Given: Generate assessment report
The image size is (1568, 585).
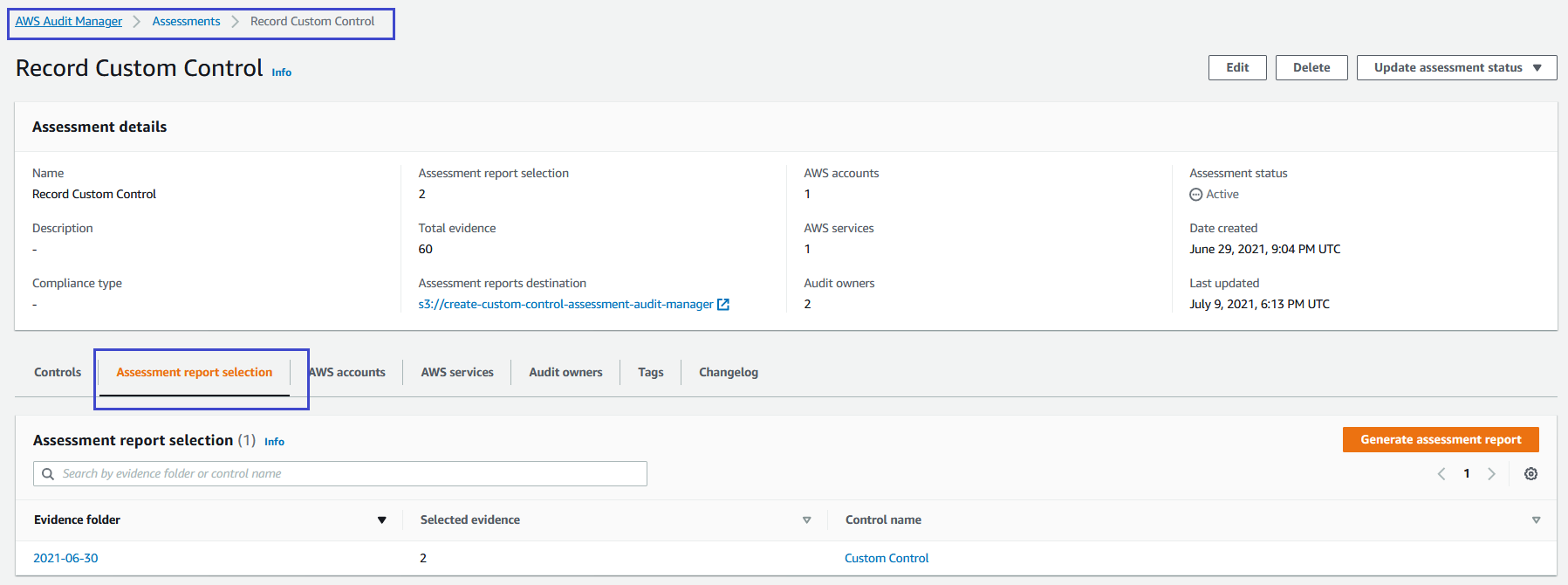Looking at the screenshot, I should [x=1441, y=440].
